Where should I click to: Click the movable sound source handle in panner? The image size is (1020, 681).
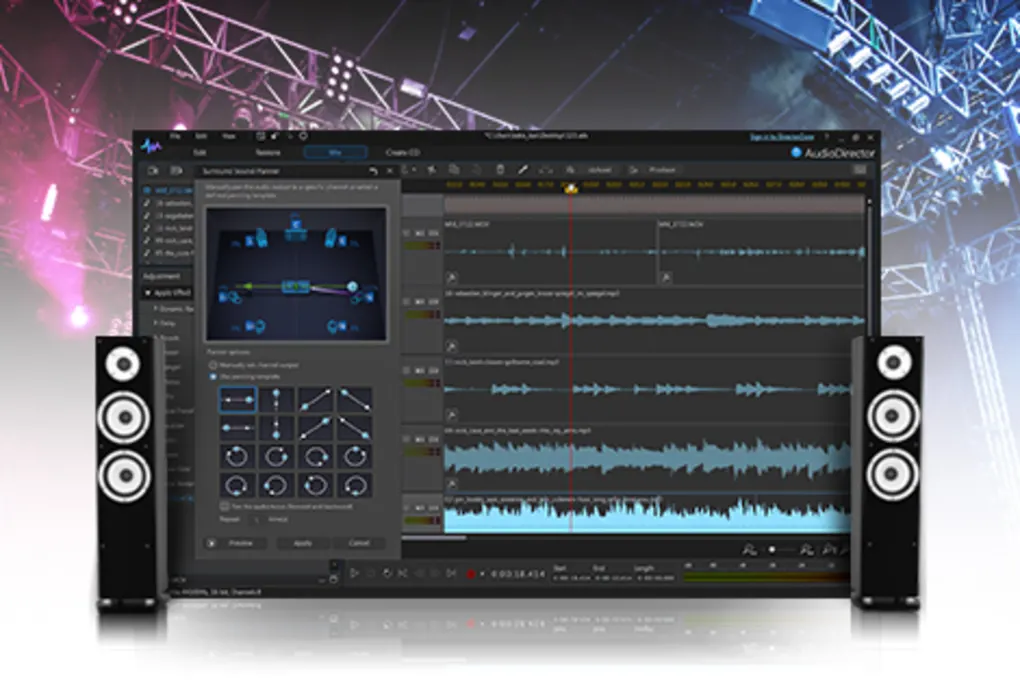(352, 286)
